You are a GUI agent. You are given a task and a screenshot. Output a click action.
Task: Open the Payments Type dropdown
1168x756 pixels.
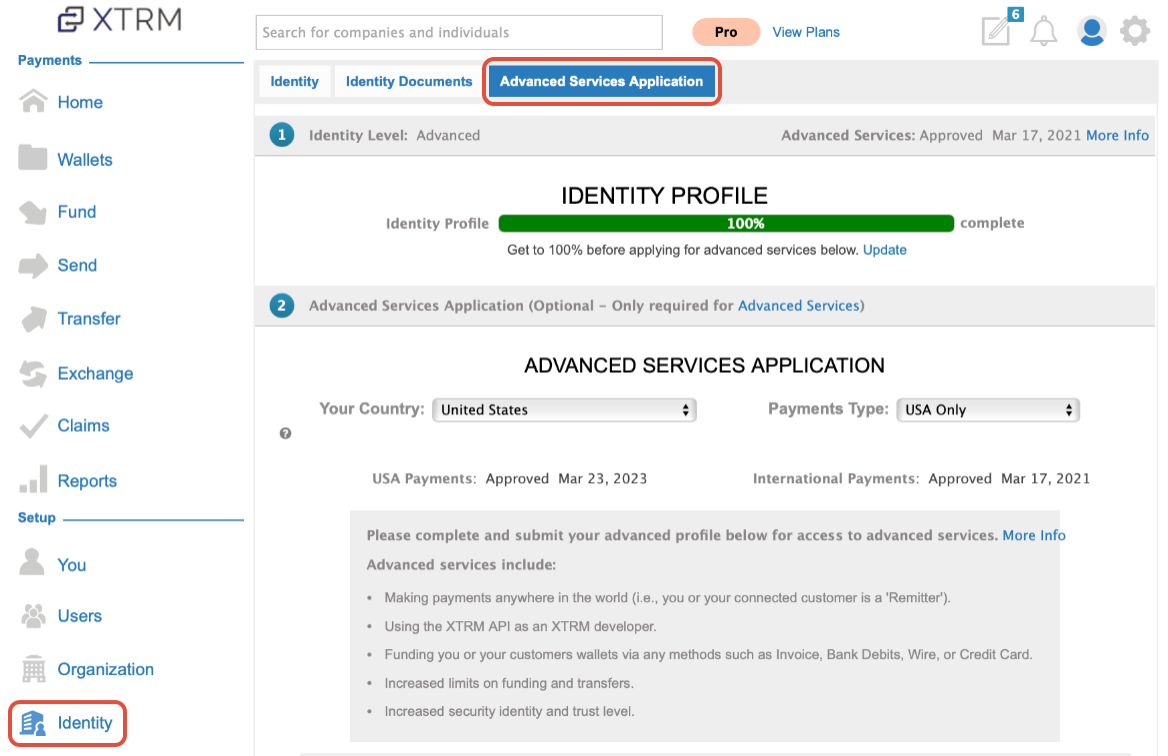coord(988,410)
